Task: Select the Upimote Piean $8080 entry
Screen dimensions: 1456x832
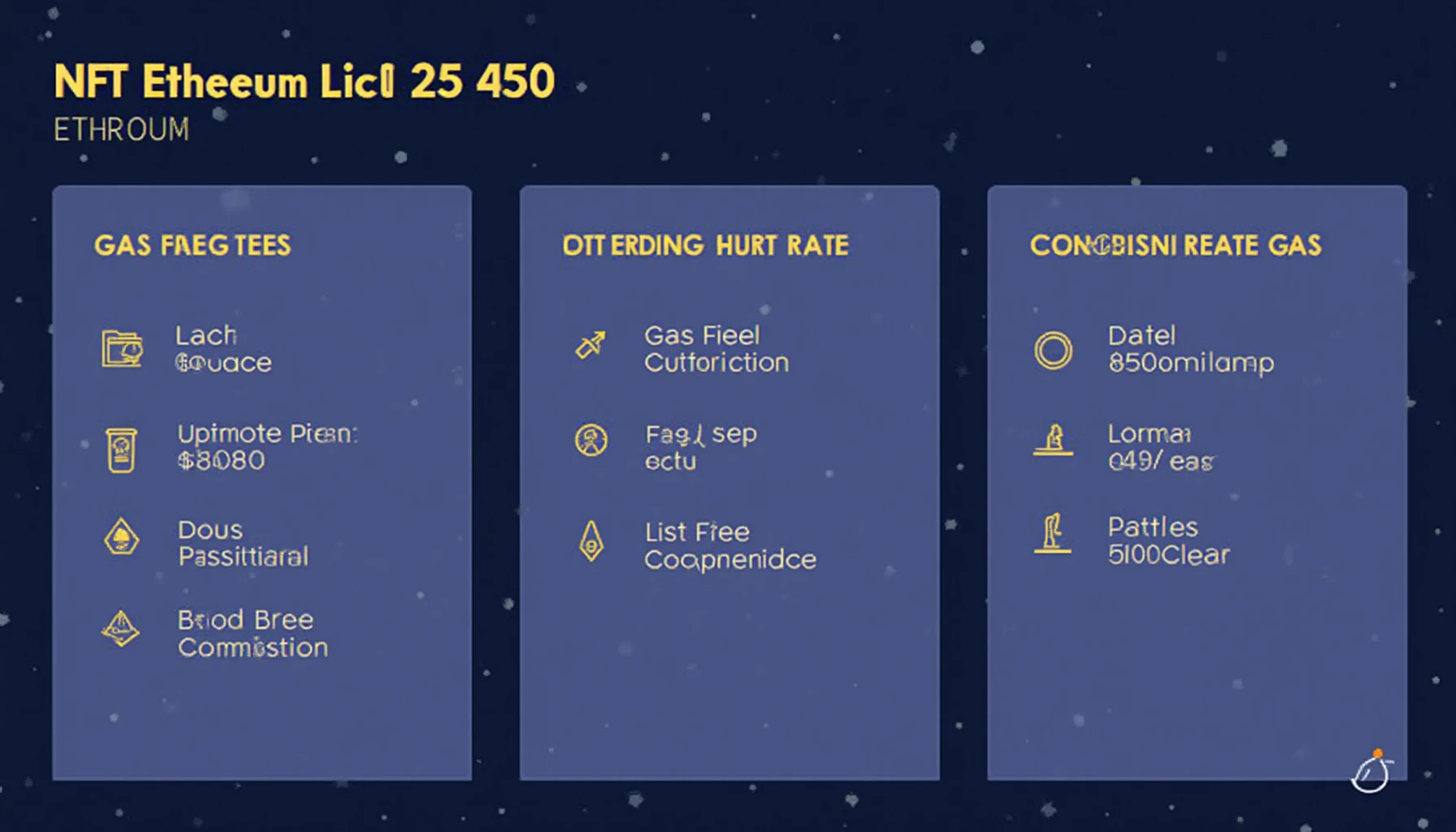Action: (267, 447)
